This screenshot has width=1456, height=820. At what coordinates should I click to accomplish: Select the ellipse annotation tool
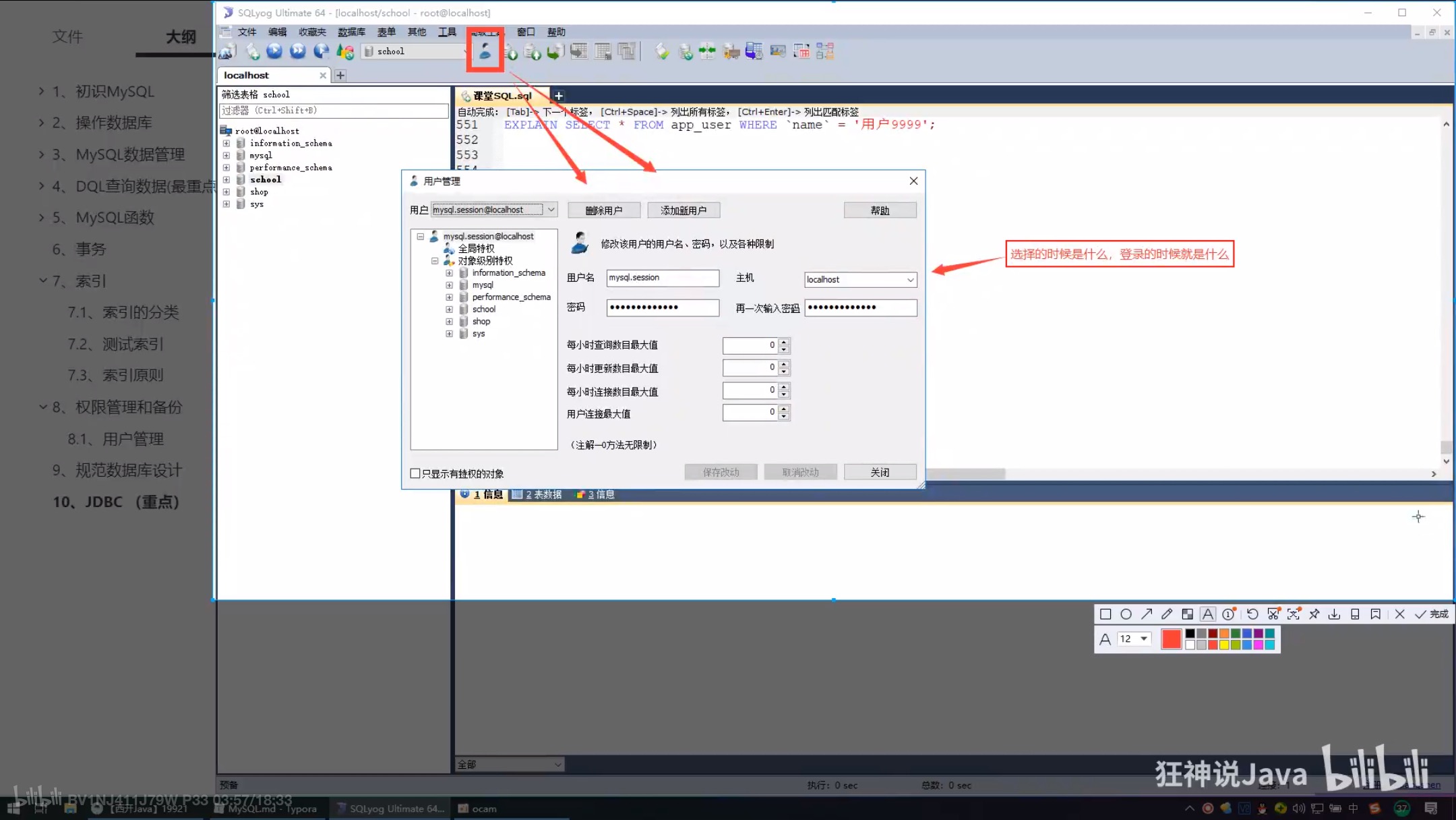[x=1126, y=614]
